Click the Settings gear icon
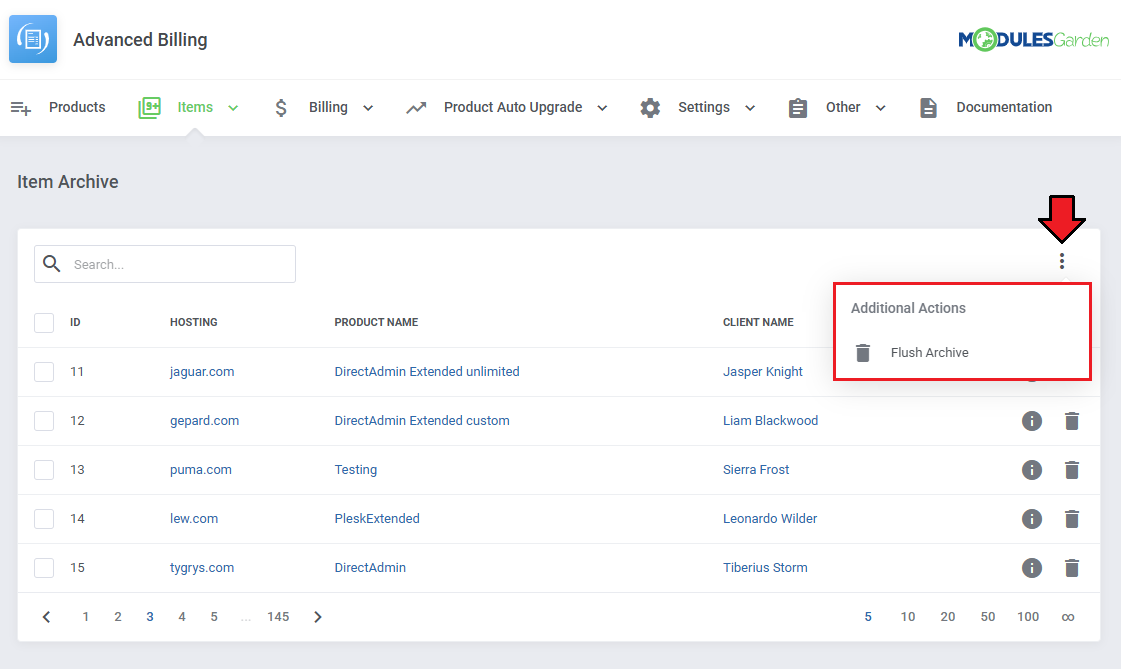1121x669 pixels. click(650, 108)
